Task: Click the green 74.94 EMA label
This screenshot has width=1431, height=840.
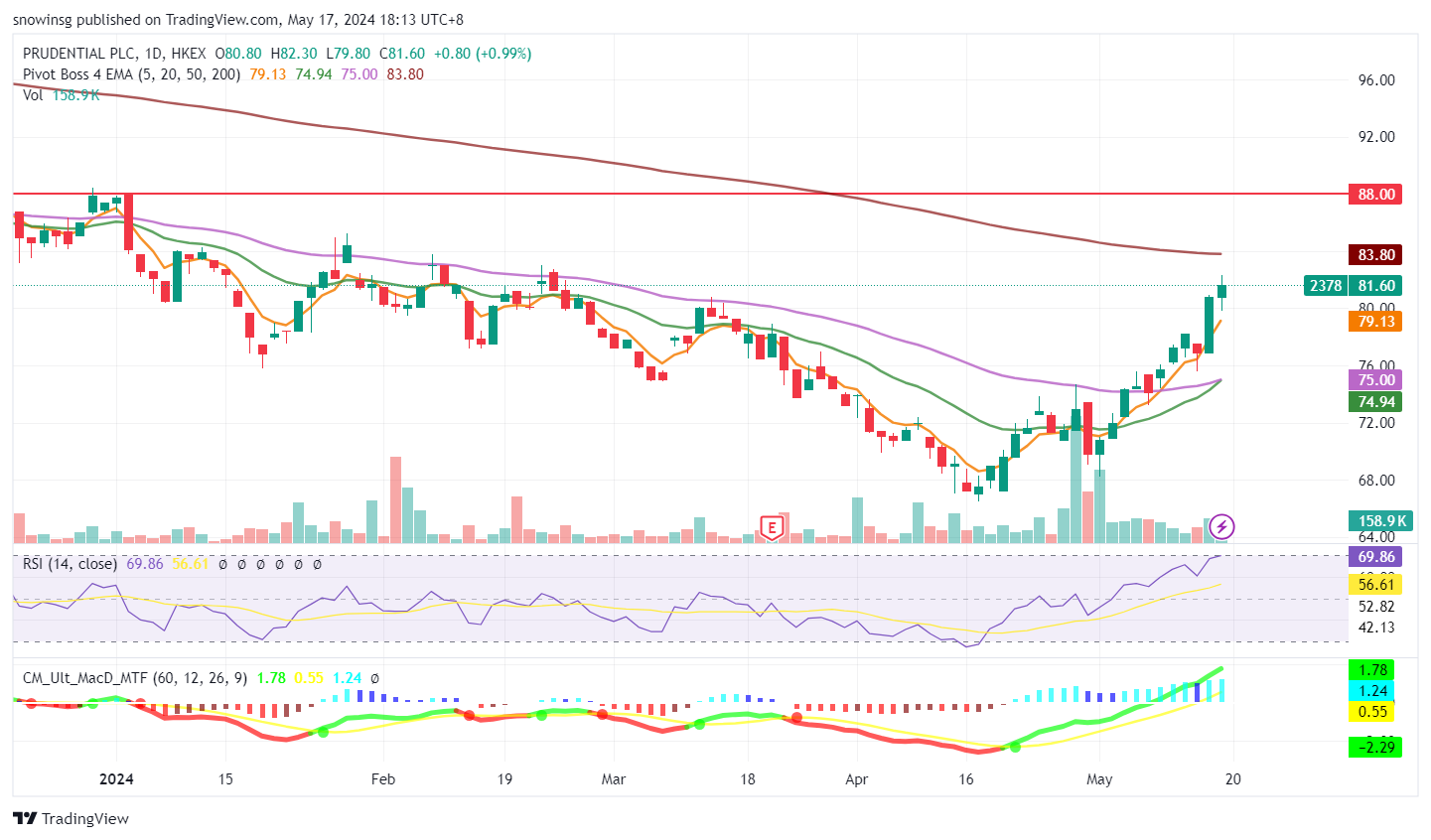Action: (x=1375, y=402)
